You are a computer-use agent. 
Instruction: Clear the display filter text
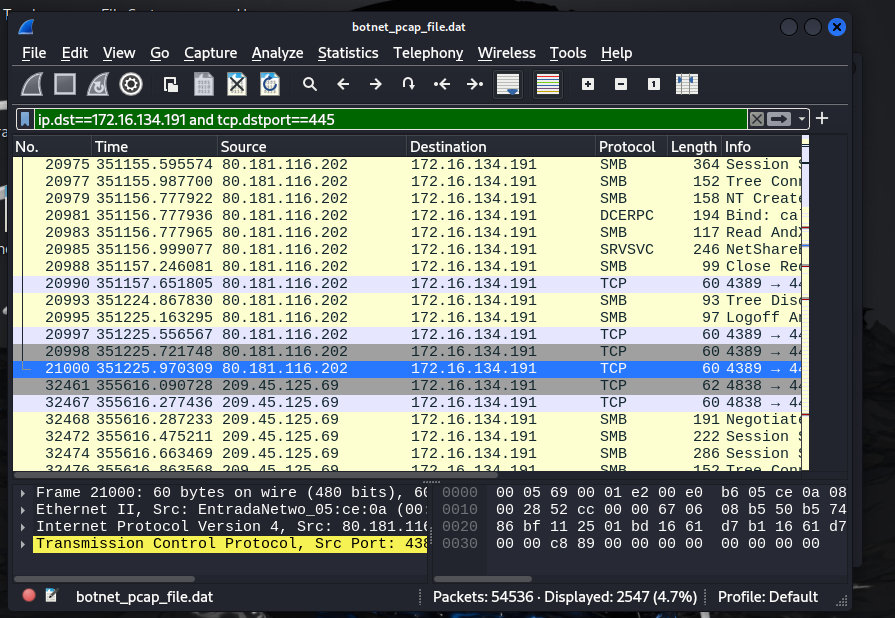757,119
